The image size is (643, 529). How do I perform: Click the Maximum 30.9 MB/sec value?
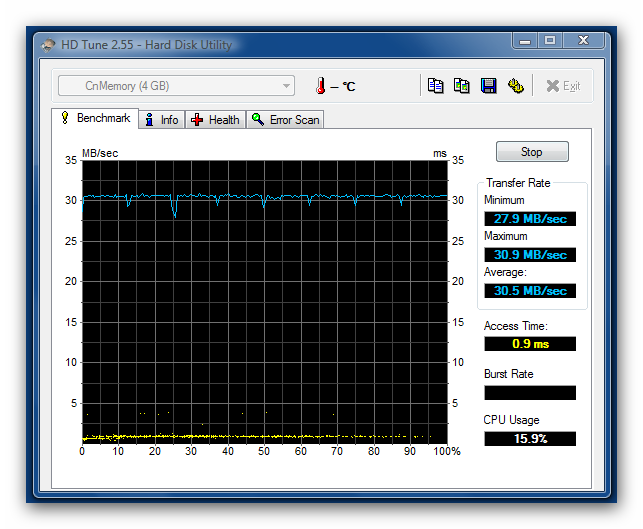[x=530, y=255]
